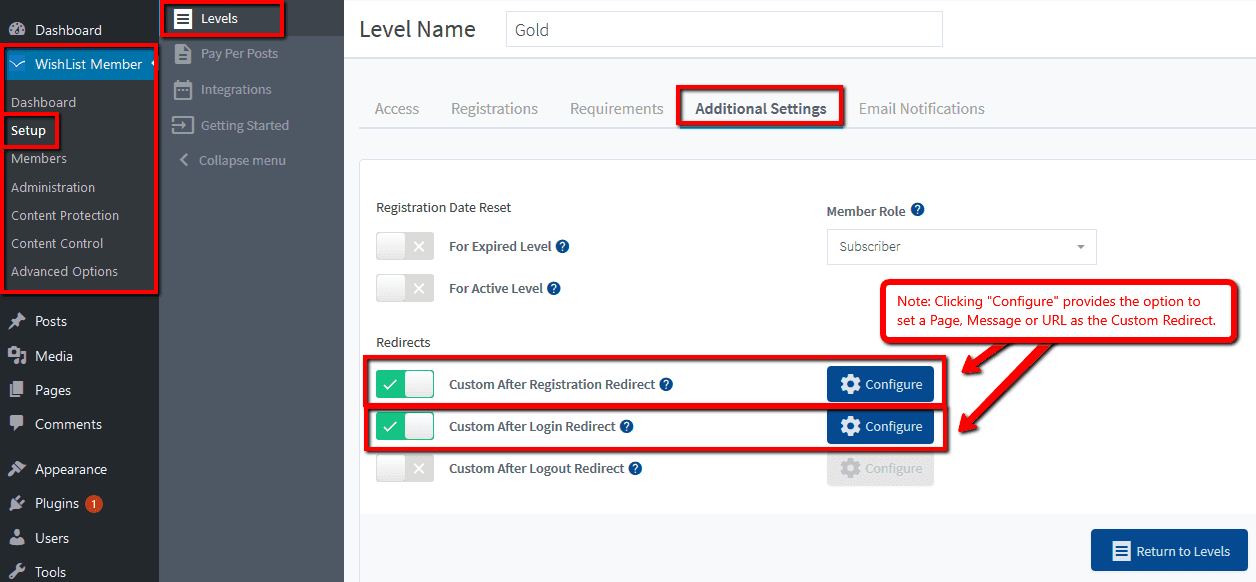1256x582 pixels.
Task: Click the Plugins plug icon
Action: point(17,503)
